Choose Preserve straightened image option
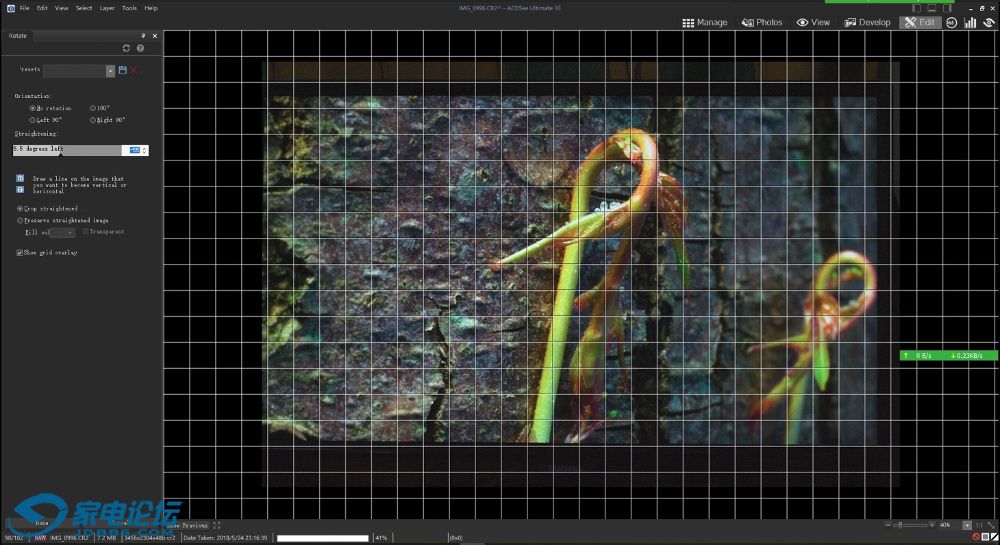1000x545 pixels. (x=20, y=220)
